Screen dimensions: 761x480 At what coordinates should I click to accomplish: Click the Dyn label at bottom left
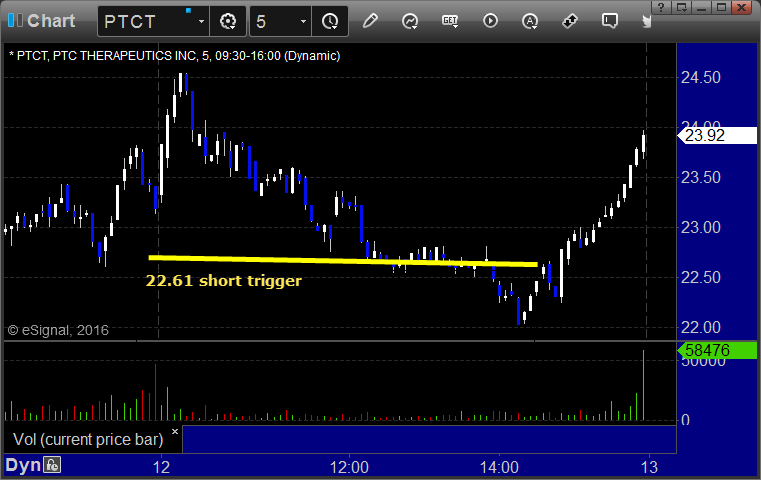click(x=23, y=465)
